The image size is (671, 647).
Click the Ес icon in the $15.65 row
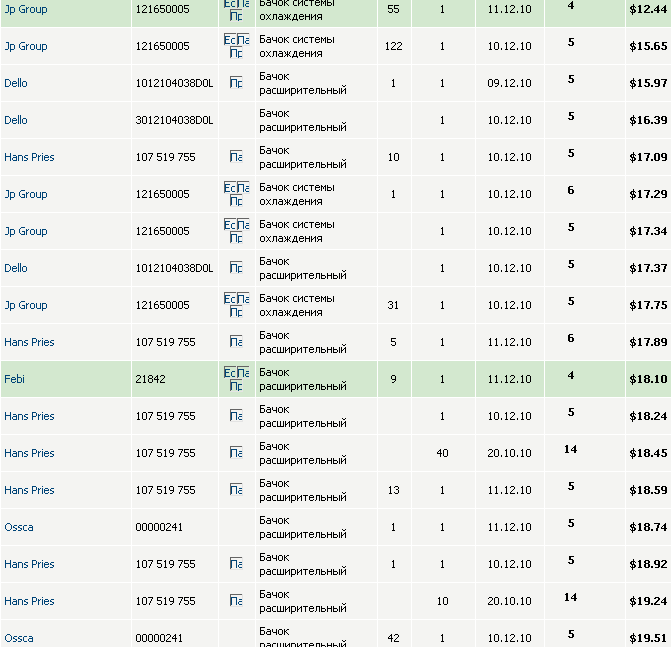pyautogui.click(x=230, y=40)
